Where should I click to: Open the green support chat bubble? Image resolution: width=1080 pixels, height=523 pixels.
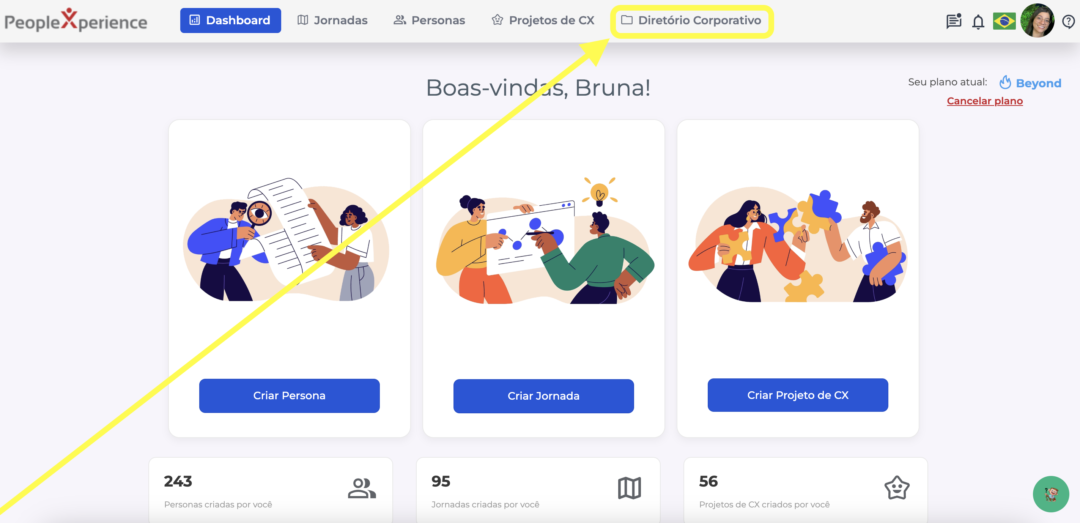point(1051,494)
